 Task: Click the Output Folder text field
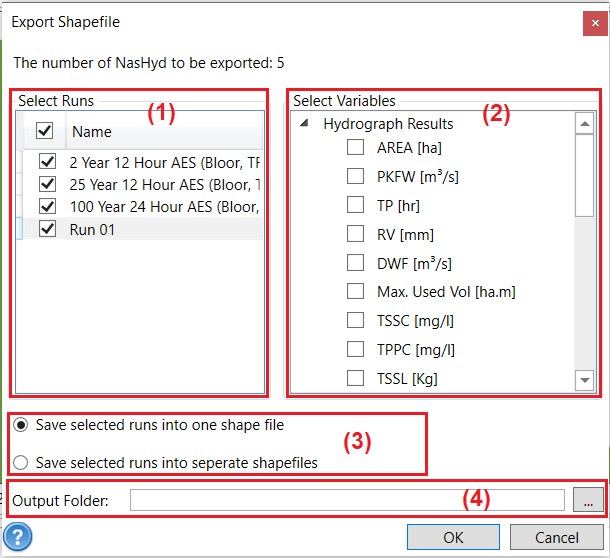[347, 500]
